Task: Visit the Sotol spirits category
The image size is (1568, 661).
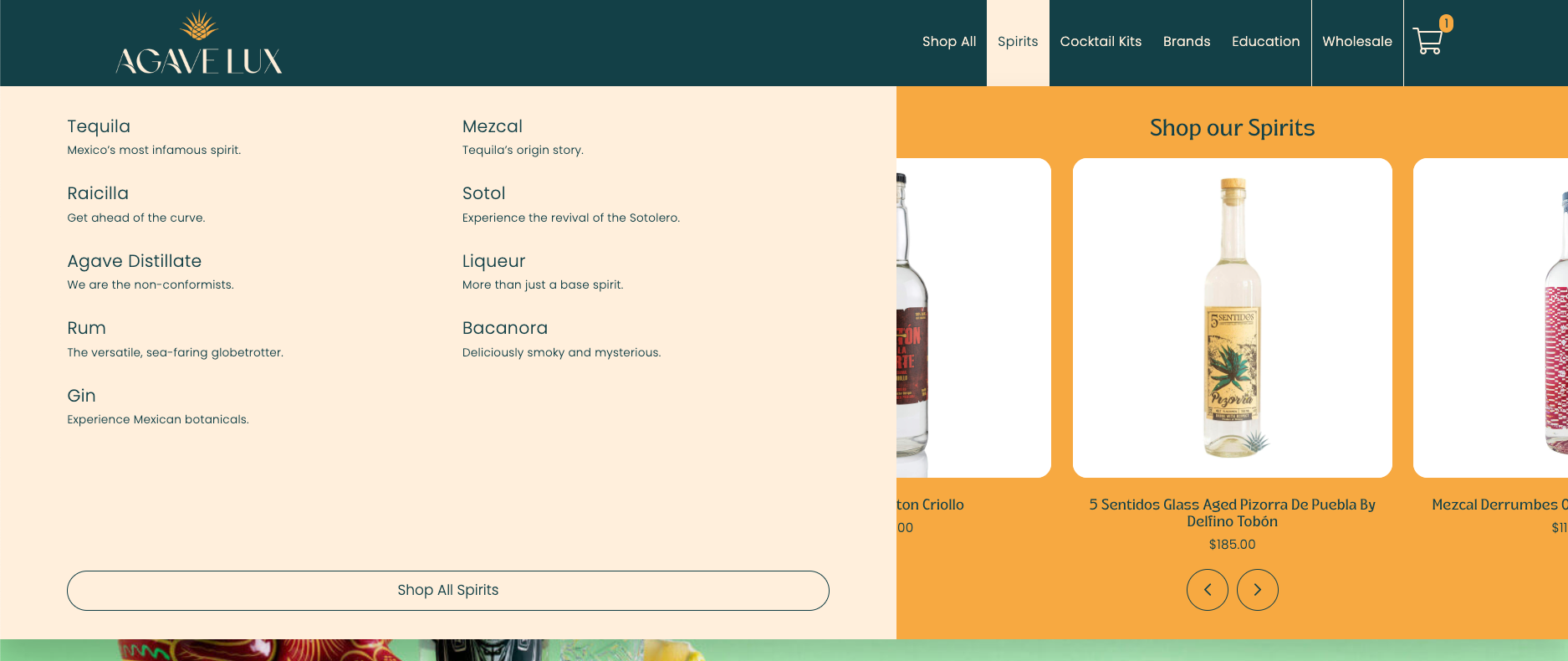Action: point(483,193)
